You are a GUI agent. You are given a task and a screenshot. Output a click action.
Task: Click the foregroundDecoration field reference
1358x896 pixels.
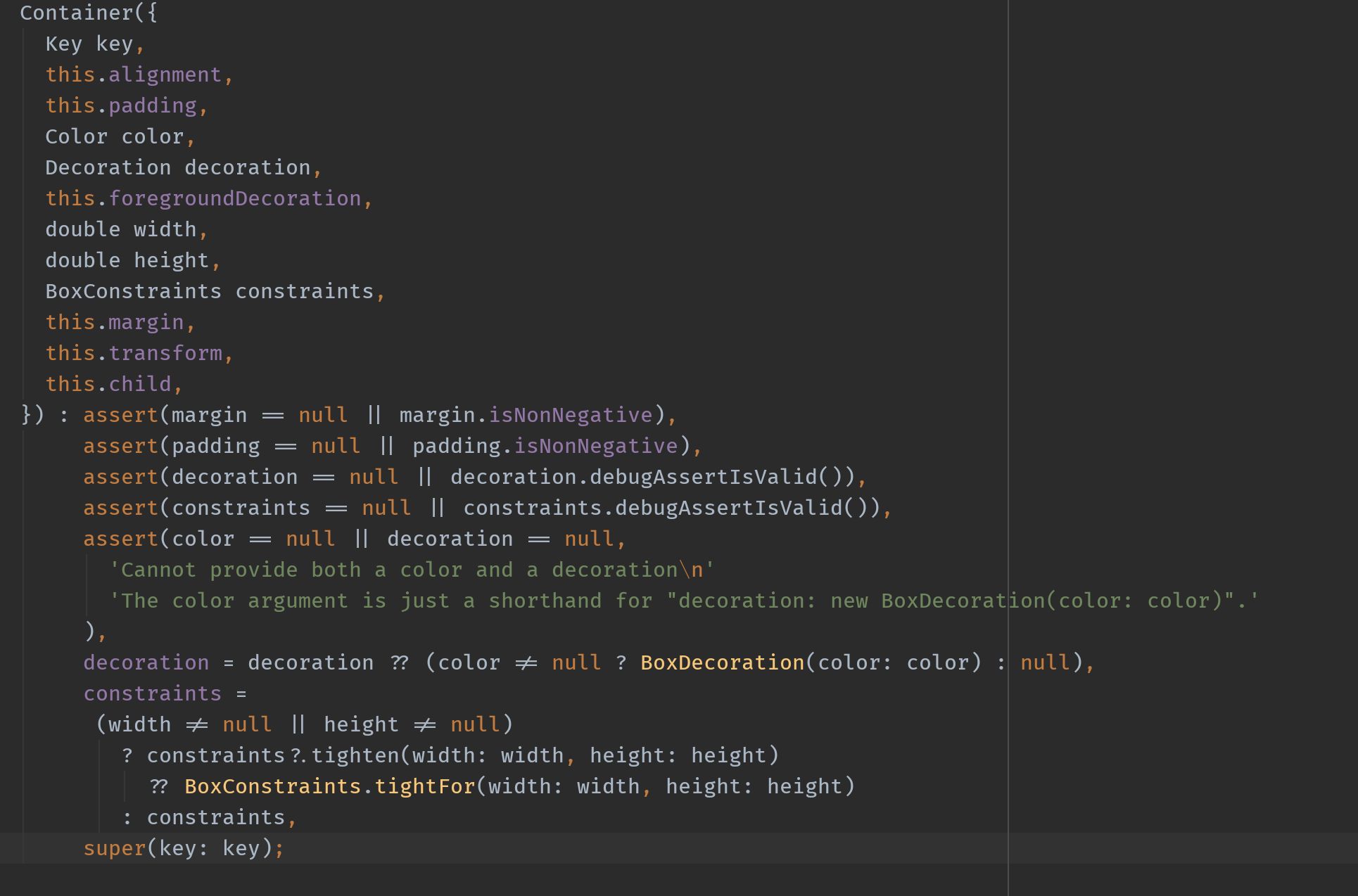pos(234,198)
